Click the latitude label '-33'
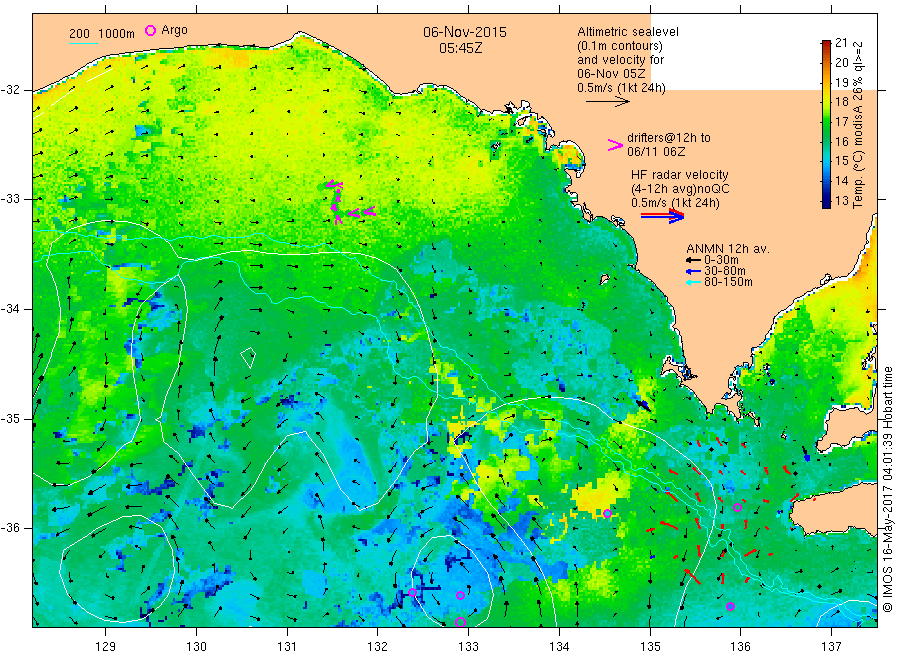 point(10,199)
